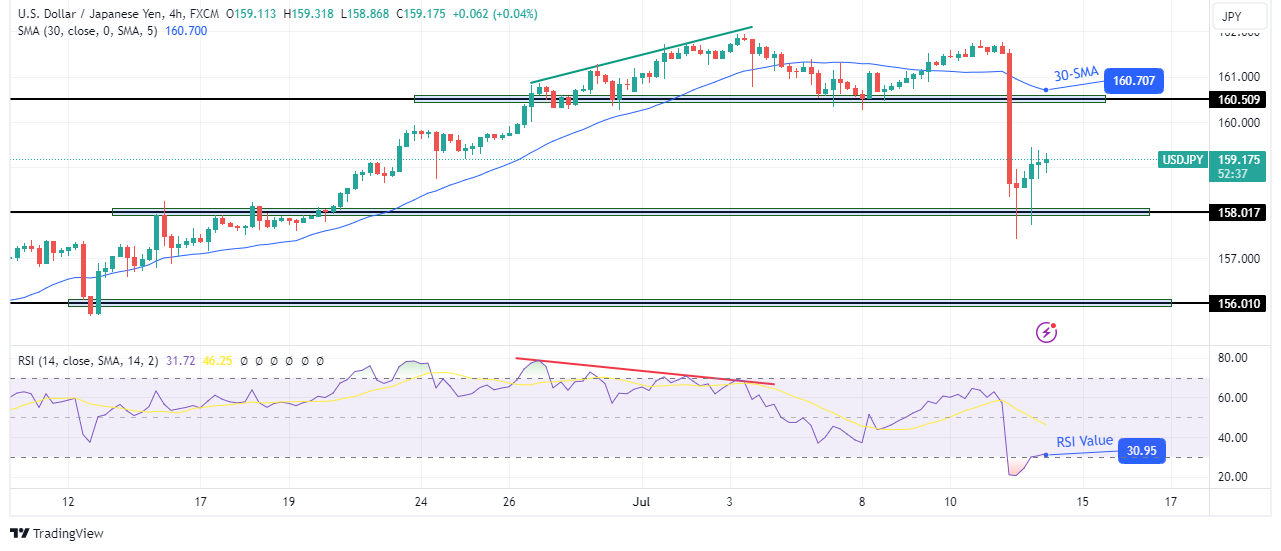
Task: Open the JPY currency selector
Action: (1240, 16)
